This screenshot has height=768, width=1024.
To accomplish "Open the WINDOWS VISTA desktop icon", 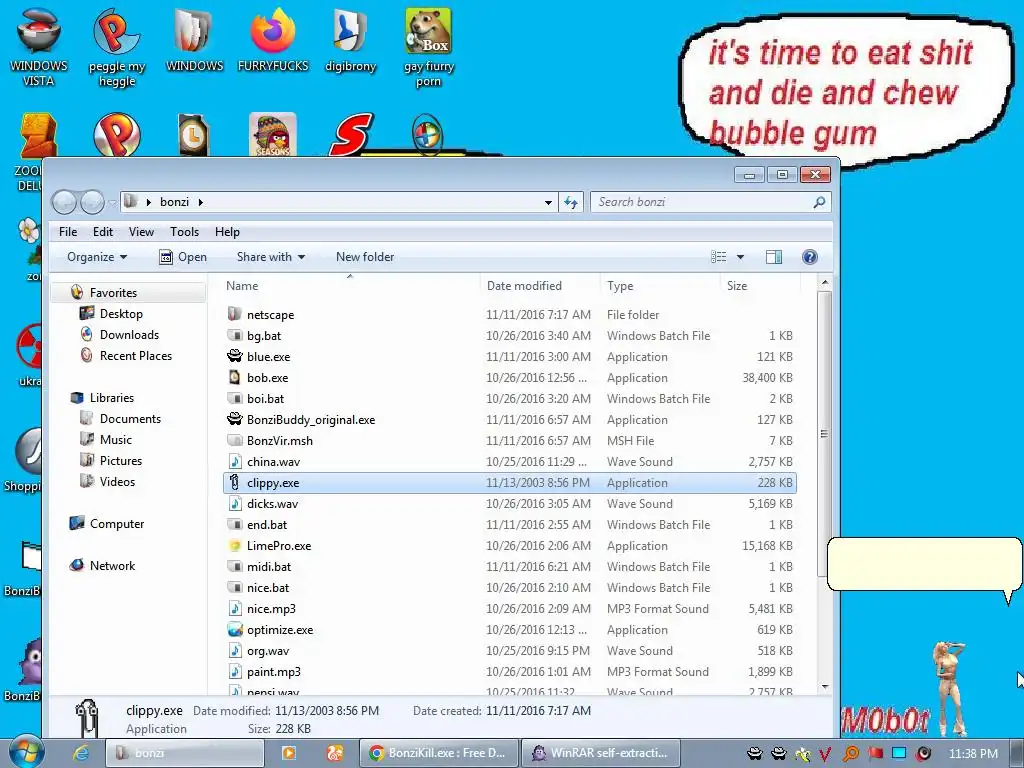I will tap(39, 47).
